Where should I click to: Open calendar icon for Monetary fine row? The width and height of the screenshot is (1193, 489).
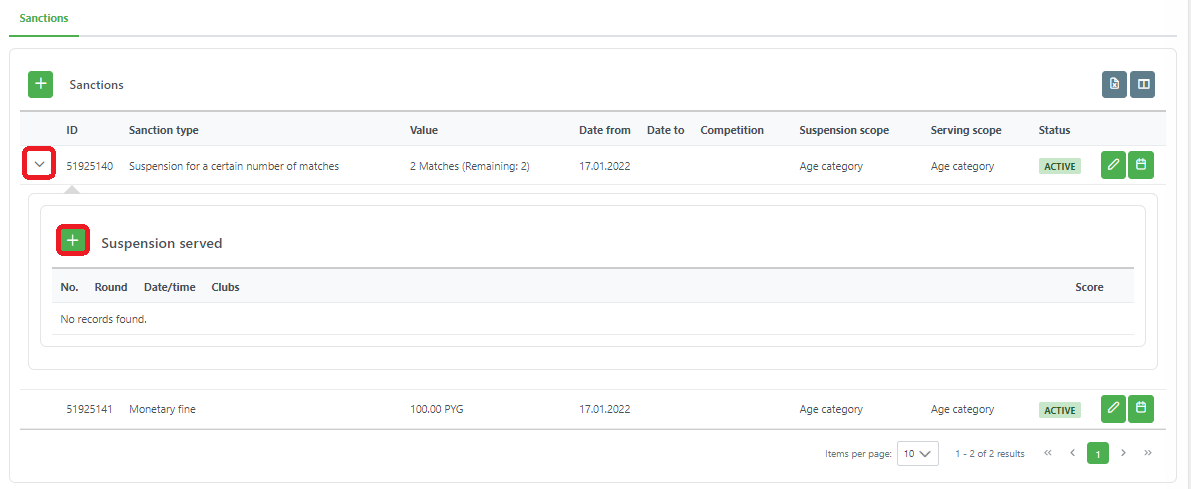pyautogui.click(x=1141, y=409)
